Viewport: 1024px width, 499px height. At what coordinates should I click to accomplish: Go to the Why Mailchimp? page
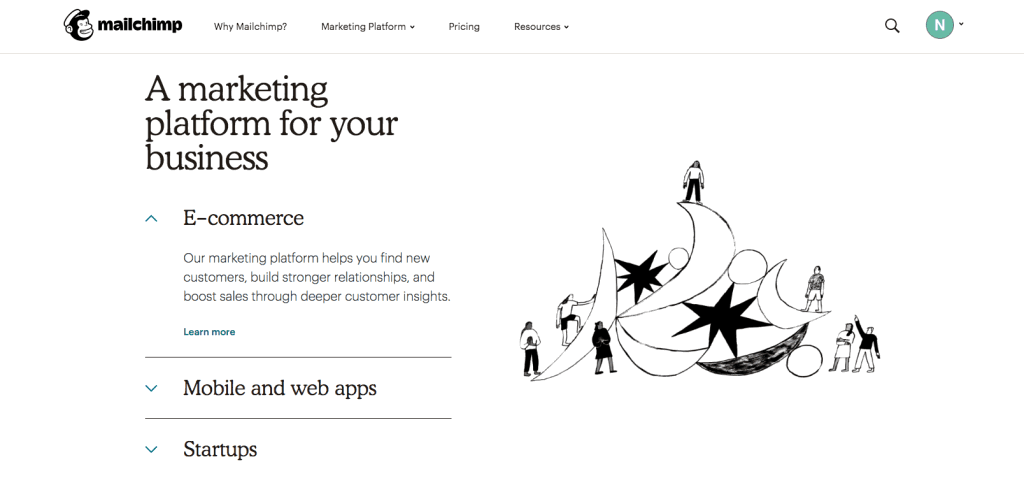coord(250,27)
